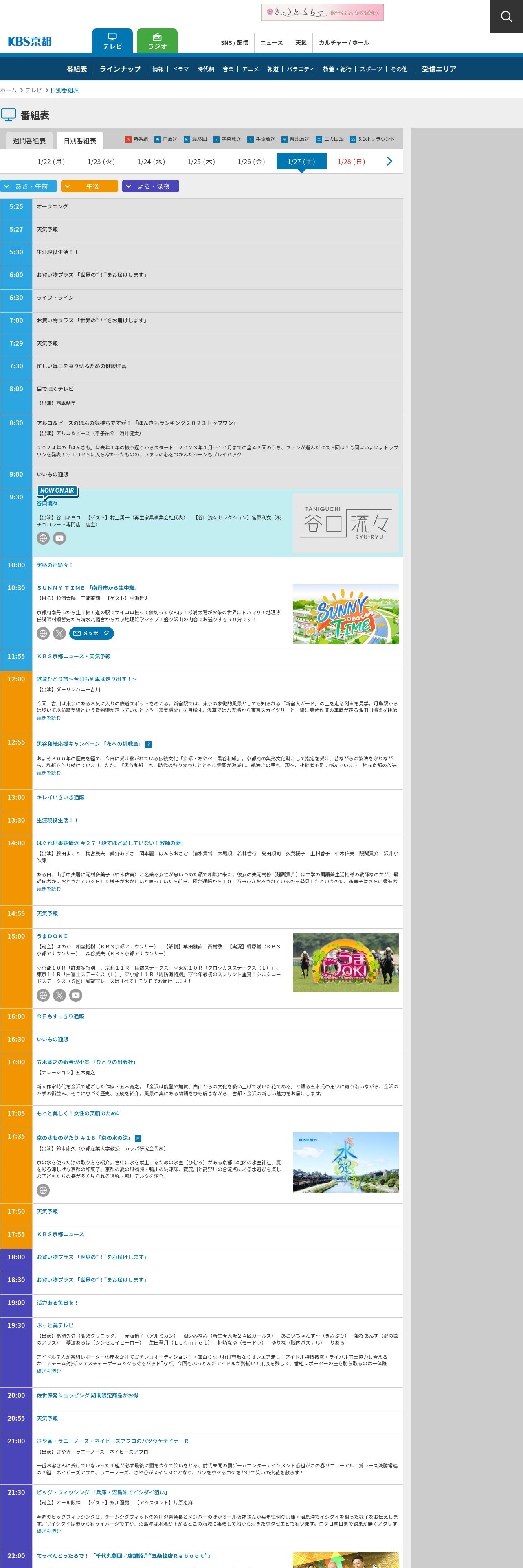Open キレイいきいき通販 program link
The height and width of the screenshot is (1568, 523).
coord(60,797)
